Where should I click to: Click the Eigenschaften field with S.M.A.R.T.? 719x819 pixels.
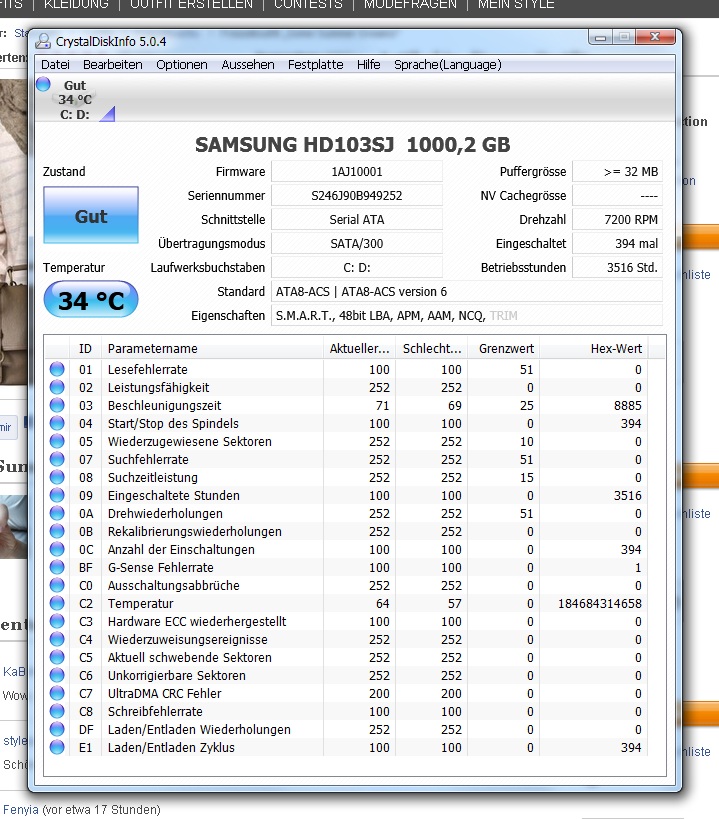point(467,315)
